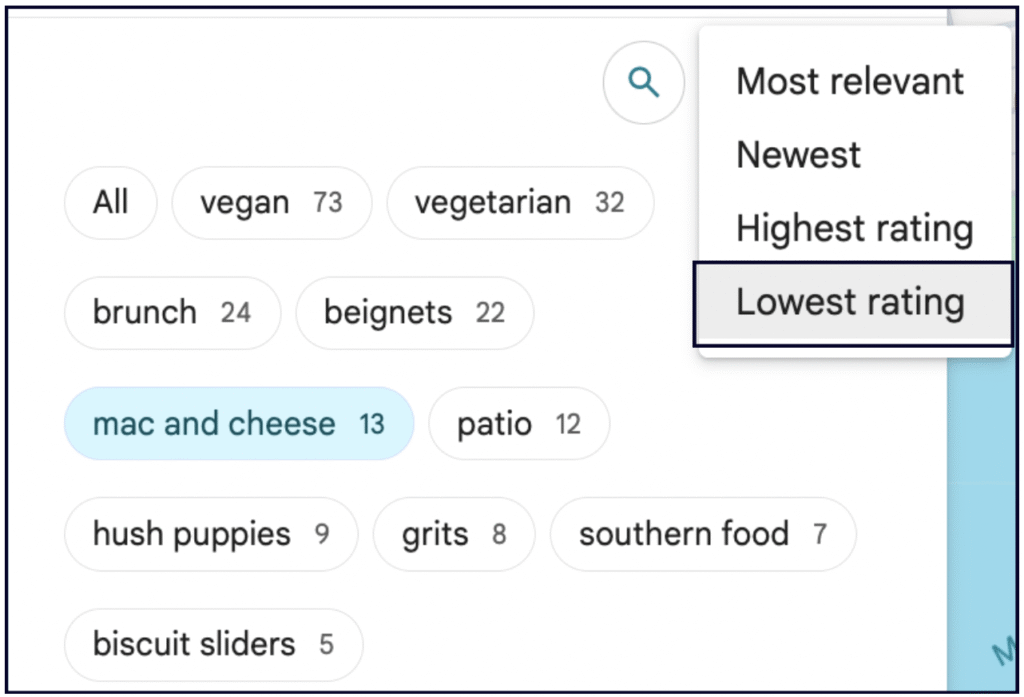1024x697 pixels.
Task: Click the search reviews magnifier icon
Action: click(644, 83)
